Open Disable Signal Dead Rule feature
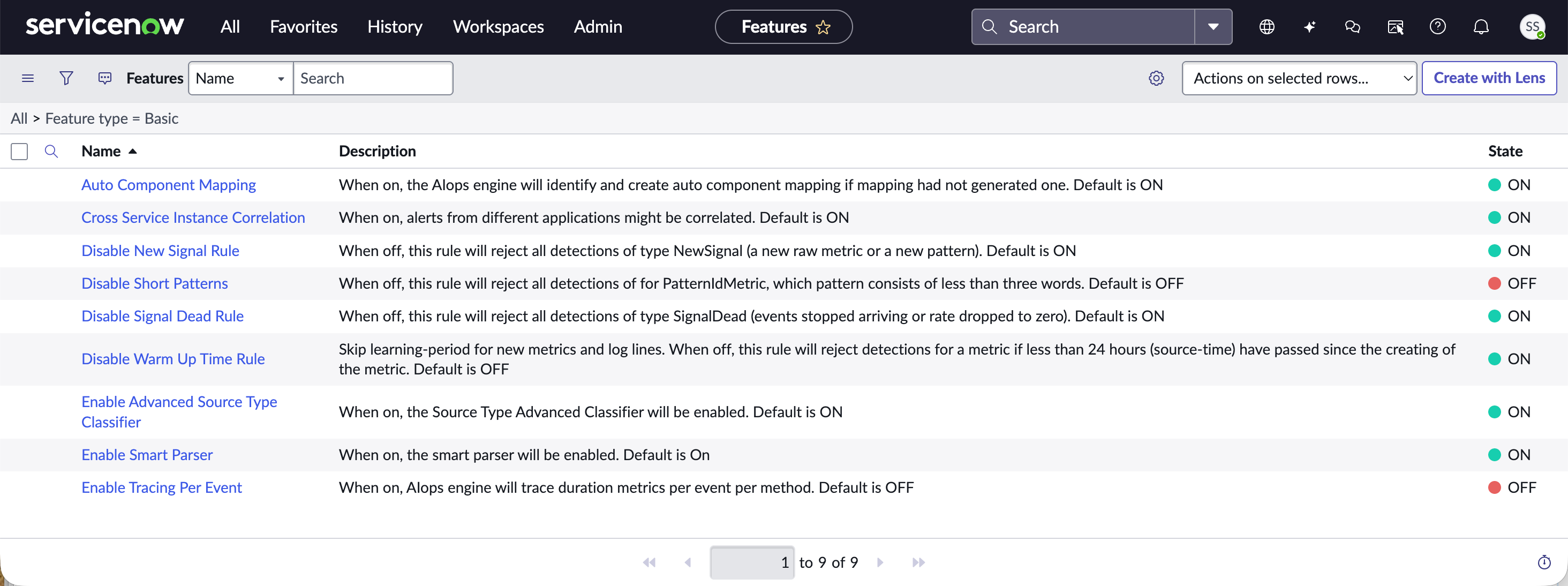The width and height of the screenshot is (1568, 586). click(x=162, y=316)
